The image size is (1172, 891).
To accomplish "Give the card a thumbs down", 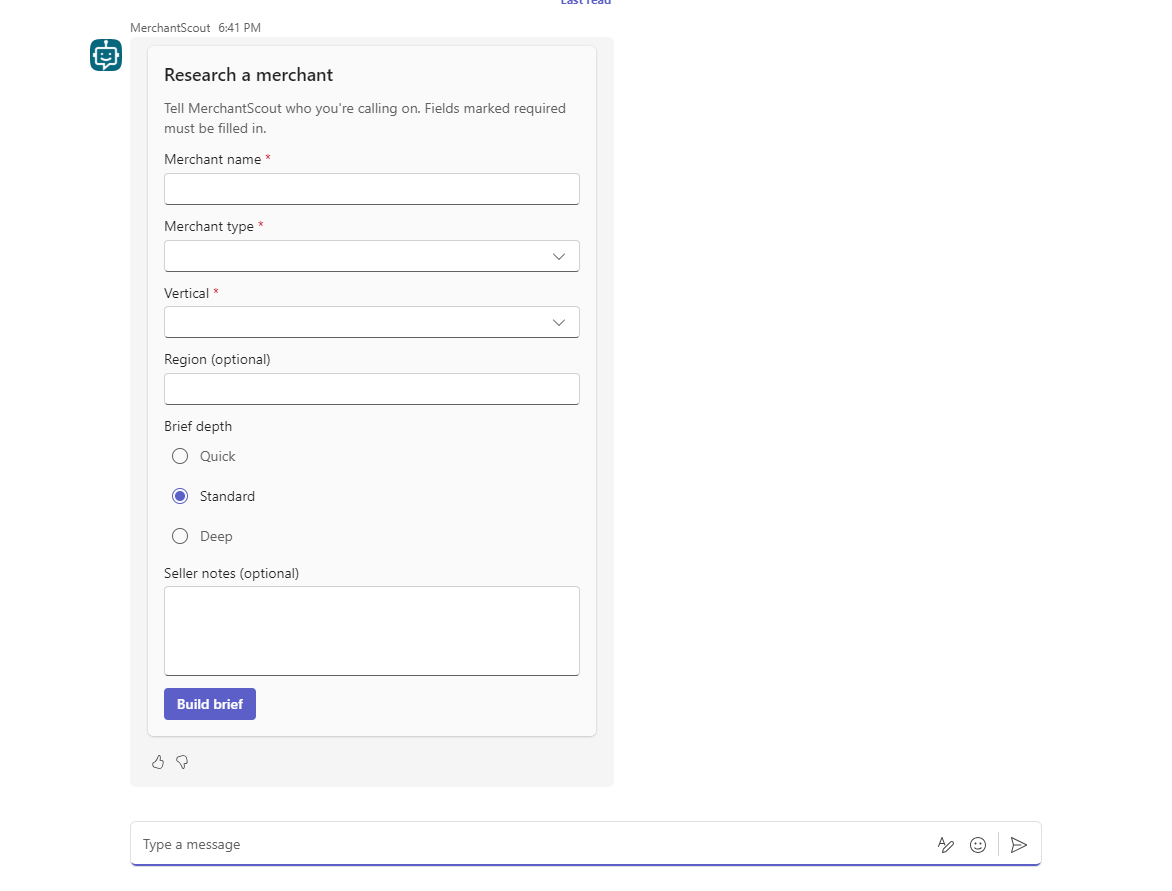I will point(182,762).
